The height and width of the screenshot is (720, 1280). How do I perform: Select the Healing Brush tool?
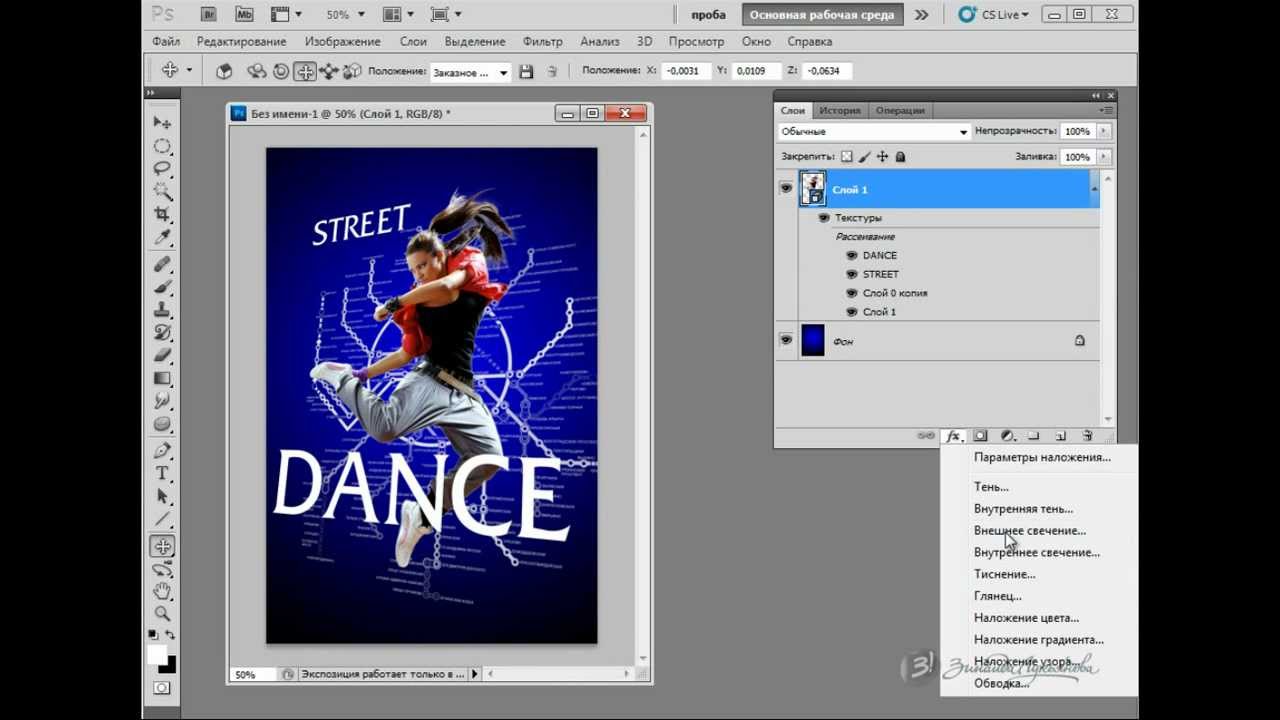162,264
